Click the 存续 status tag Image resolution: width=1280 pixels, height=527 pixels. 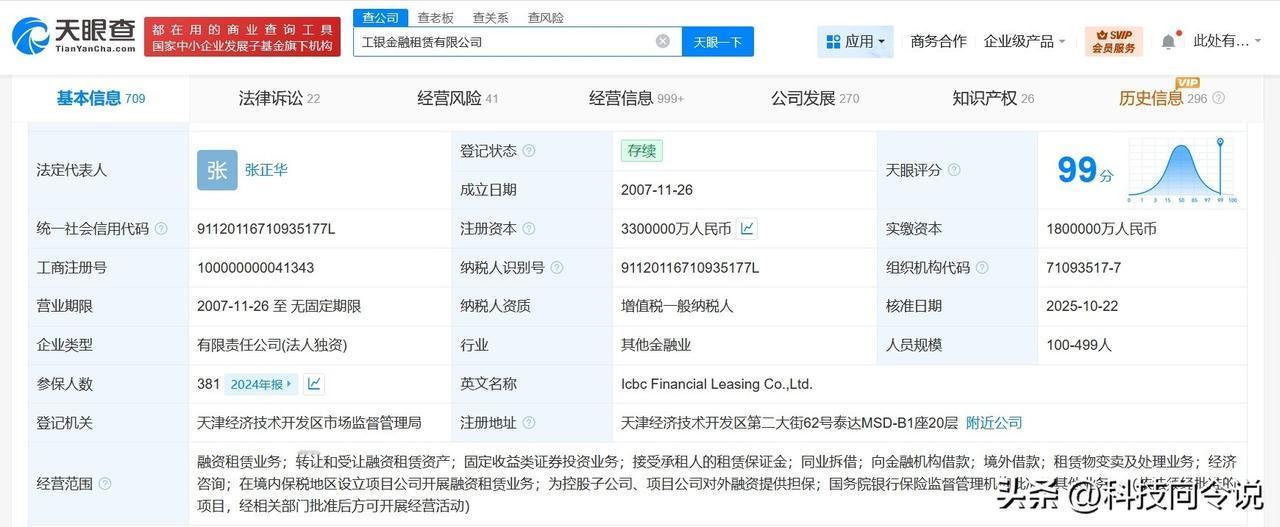coord(641,151)
